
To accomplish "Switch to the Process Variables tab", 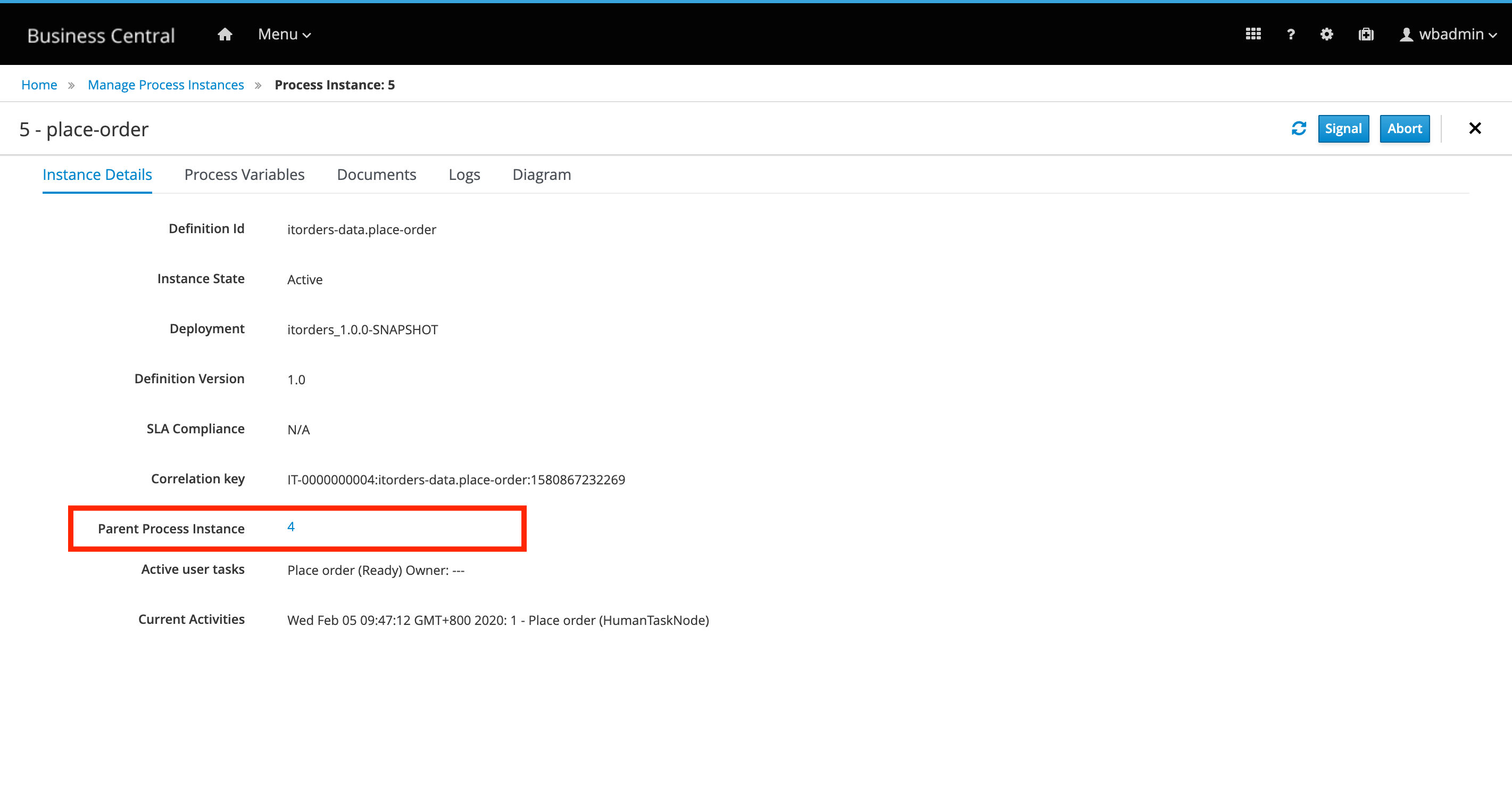I will point(244,175).
